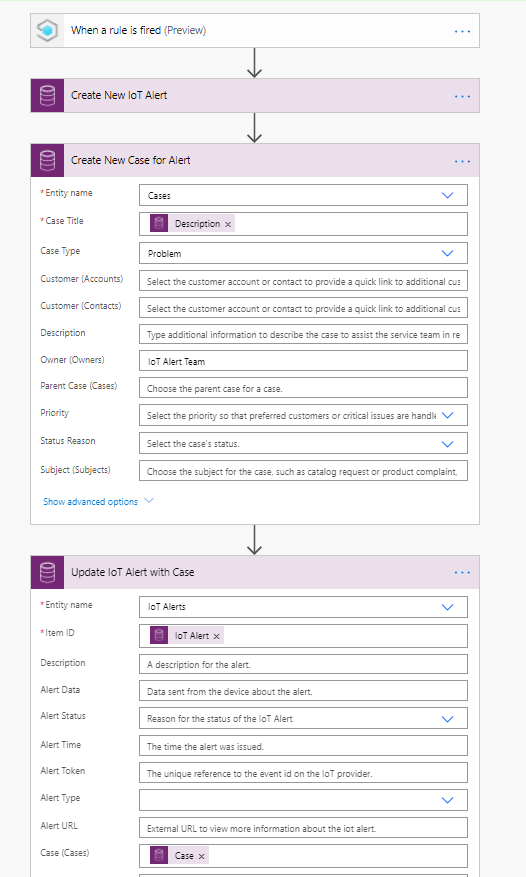This screenshot has width=526, height=877.
Task: Click the case Description input field
Action: pos(303,334)
